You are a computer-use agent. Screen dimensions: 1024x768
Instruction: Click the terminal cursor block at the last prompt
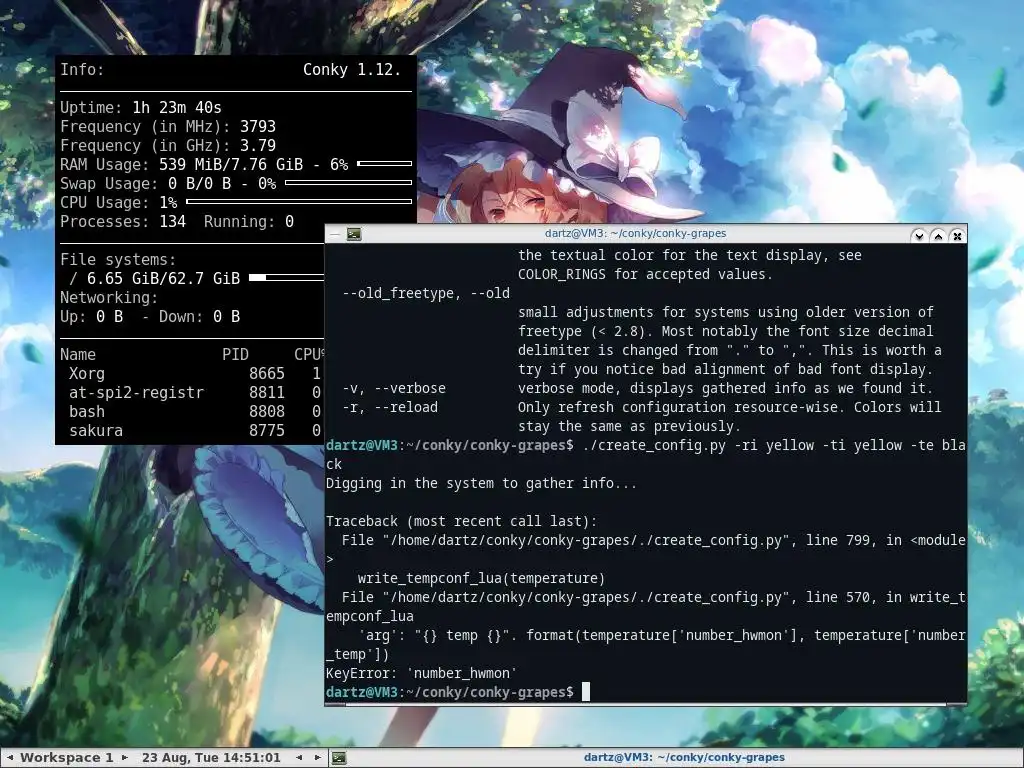586,692
